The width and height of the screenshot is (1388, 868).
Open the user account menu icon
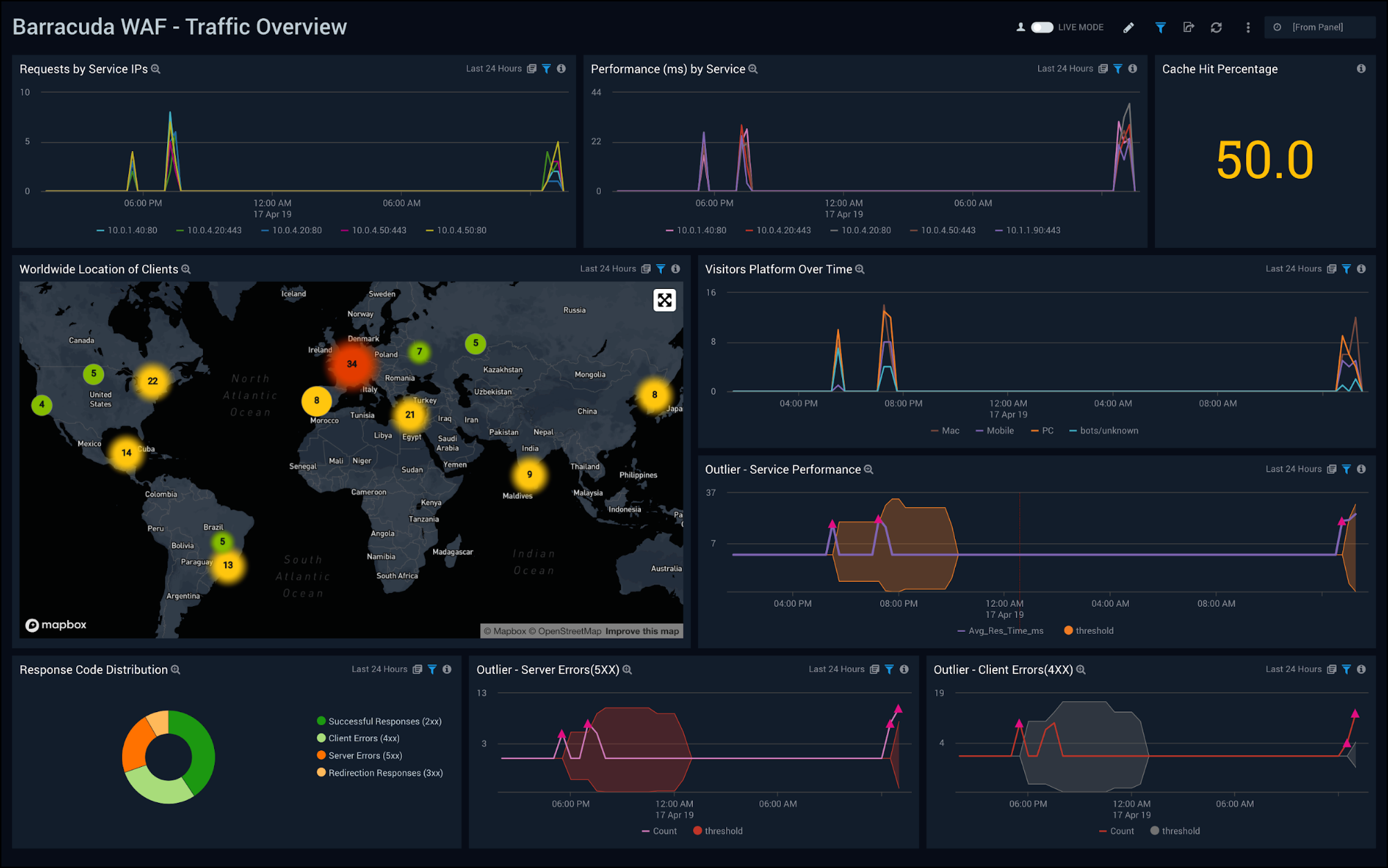click(1019, 27)
